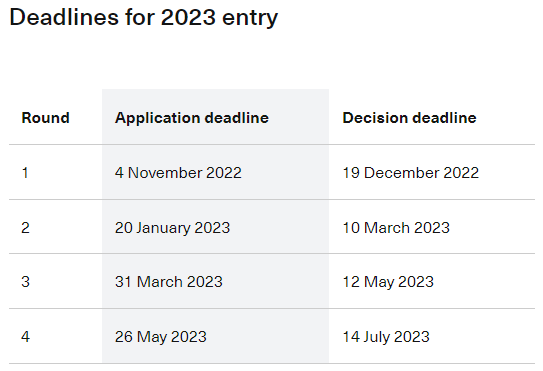543x371 pixels.
Task: Click the '31 March 2023' application date
Action: point(168,282)
